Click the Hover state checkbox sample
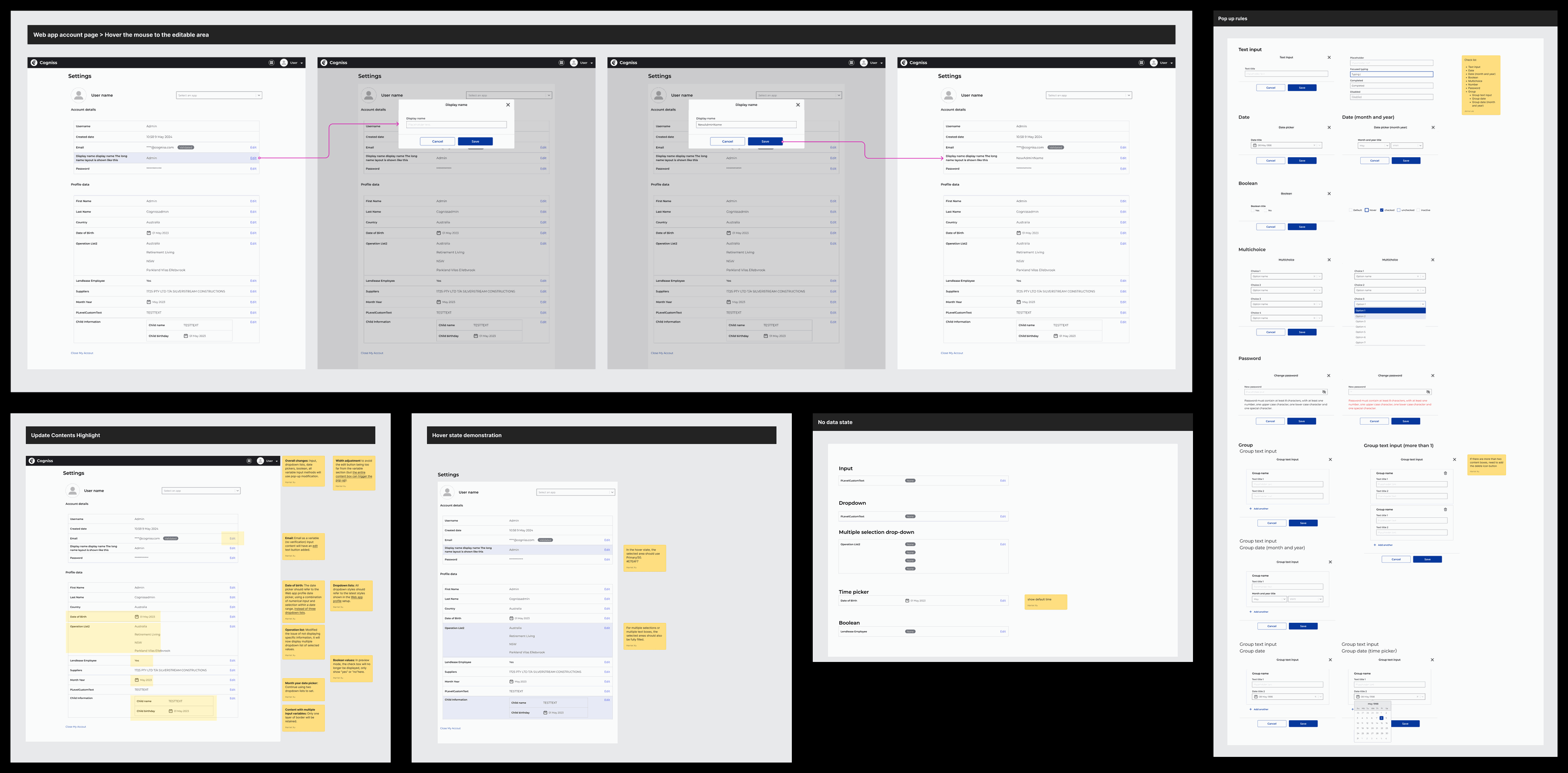The image size is (1568, 773). (1366, 210)
